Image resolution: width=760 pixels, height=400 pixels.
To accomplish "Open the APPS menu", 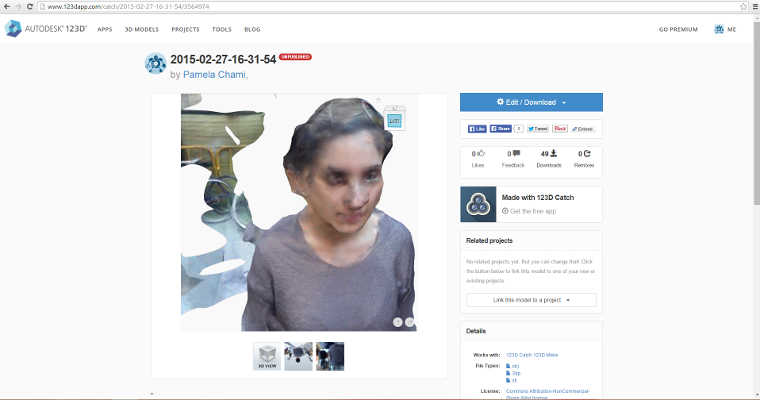I will 105,30.
